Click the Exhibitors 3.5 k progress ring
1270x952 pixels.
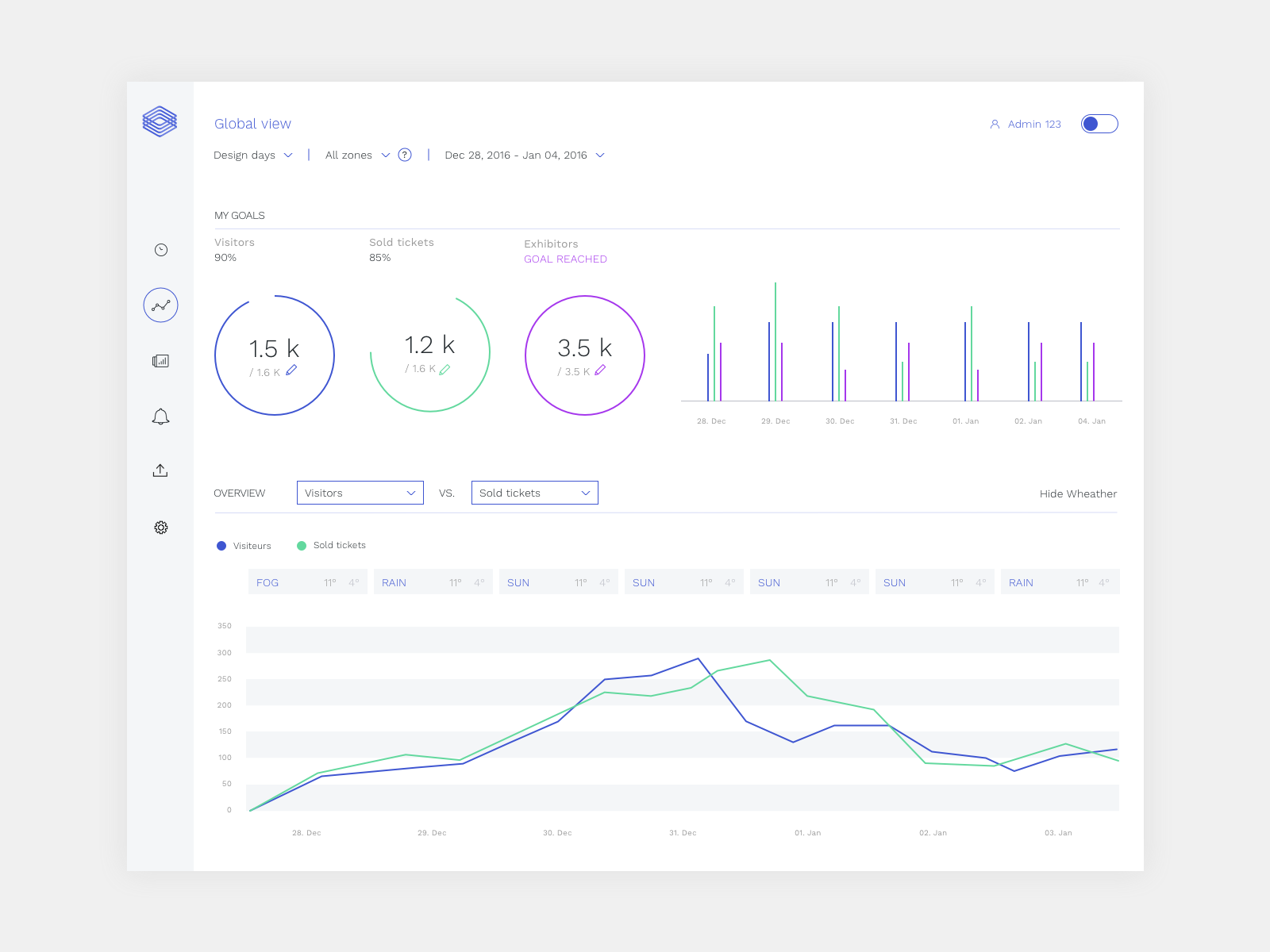tap(585, 355)
